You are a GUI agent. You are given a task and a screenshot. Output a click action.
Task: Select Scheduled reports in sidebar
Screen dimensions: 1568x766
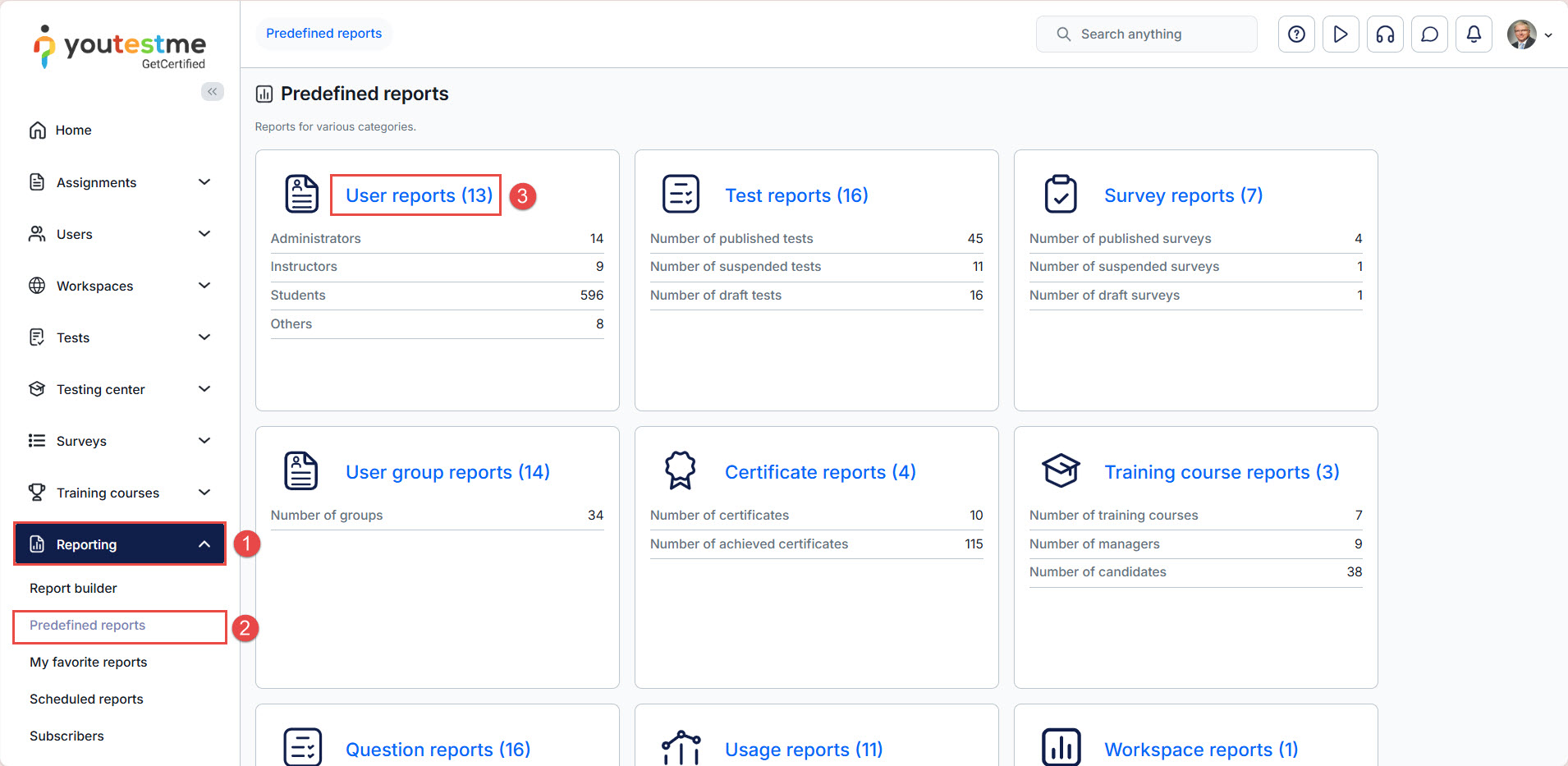pos(86,699)
